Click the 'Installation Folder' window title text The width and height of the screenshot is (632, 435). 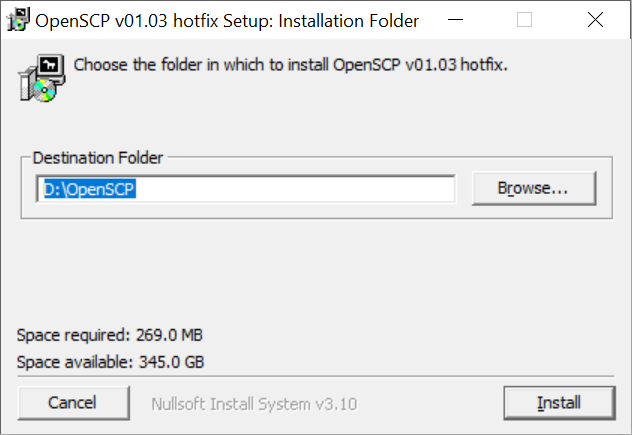point(349,21)
